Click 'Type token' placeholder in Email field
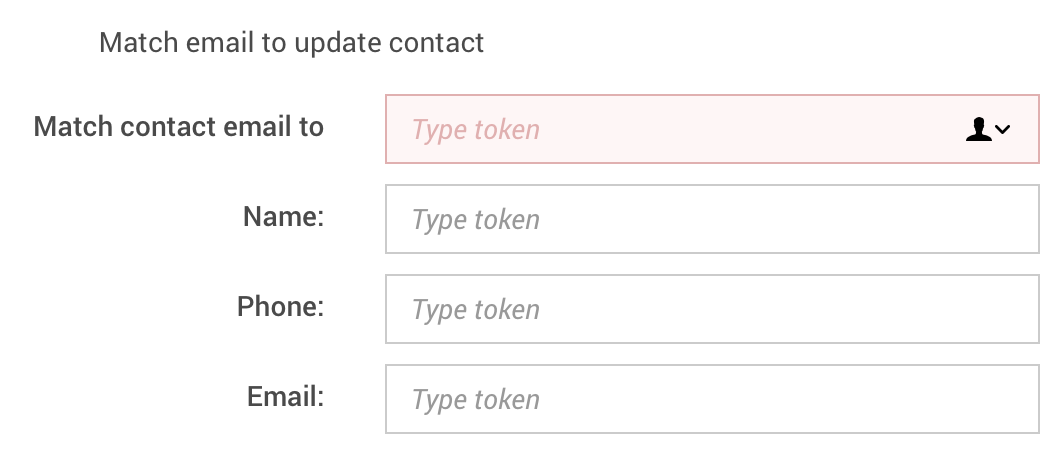The image size is (1060, 458). pos(476,400)
